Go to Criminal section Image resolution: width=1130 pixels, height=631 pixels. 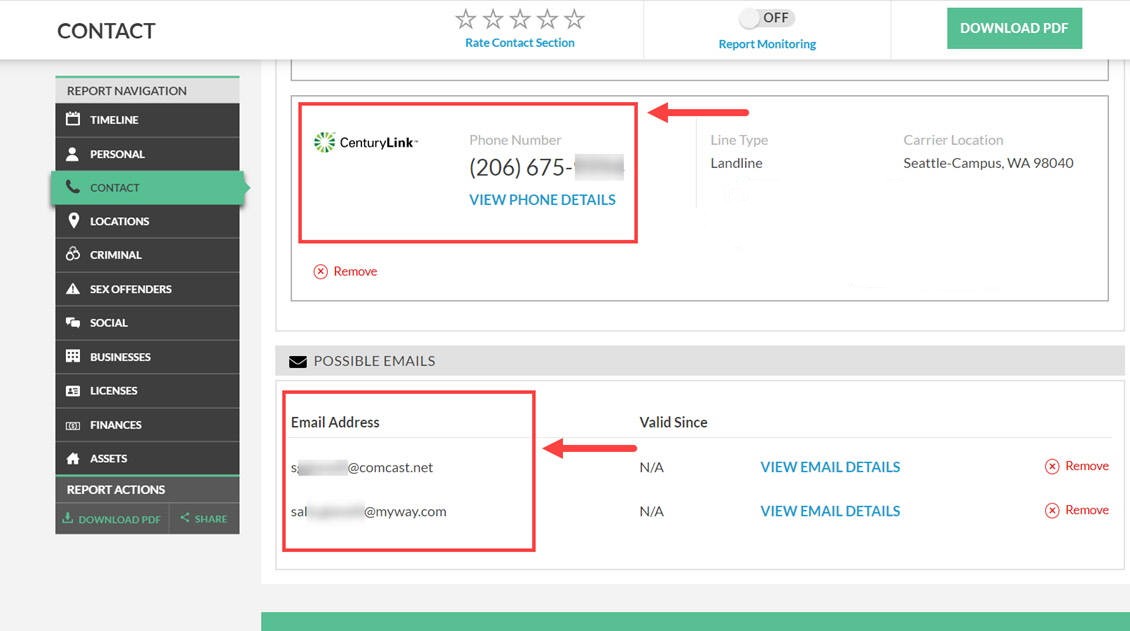tap(147, 255)
